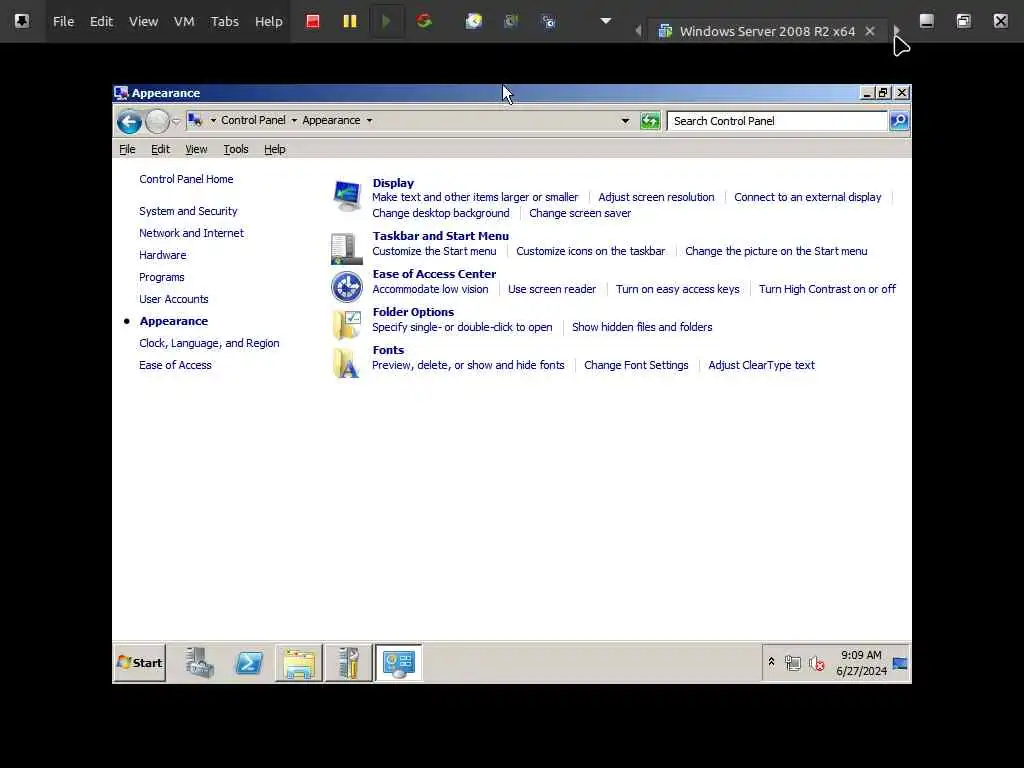Click Customize icons on the taskbar

[x=590, y=251]
